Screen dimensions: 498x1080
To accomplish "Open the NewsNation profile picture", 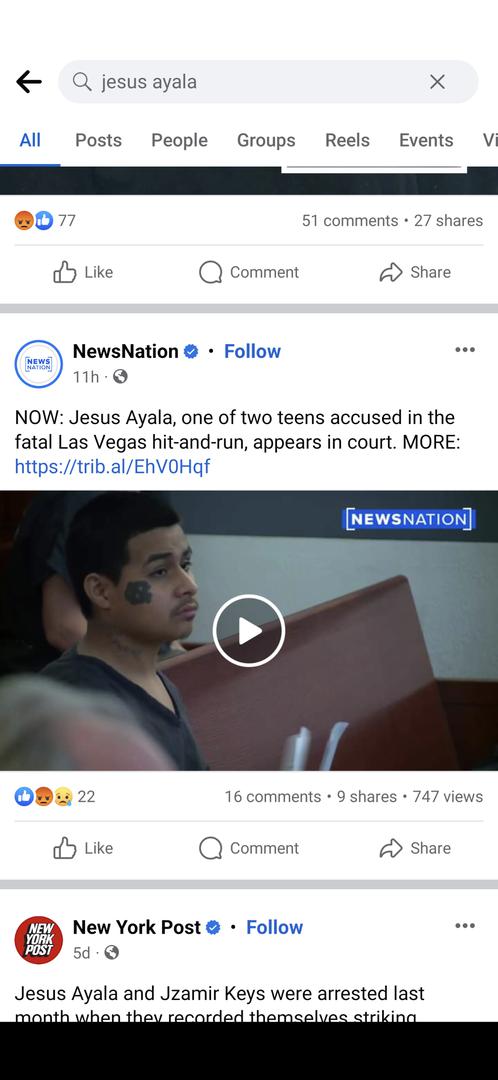I will point(39,364).
